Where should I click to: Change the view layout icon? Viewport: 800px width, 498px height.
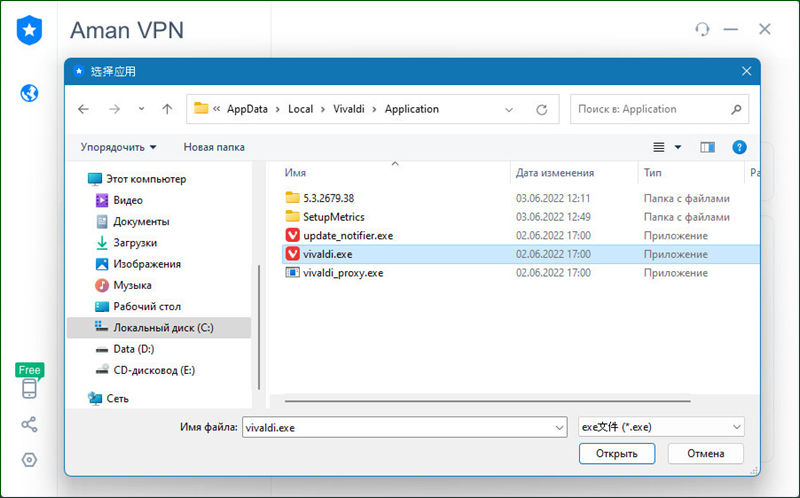tap(659, 147)
